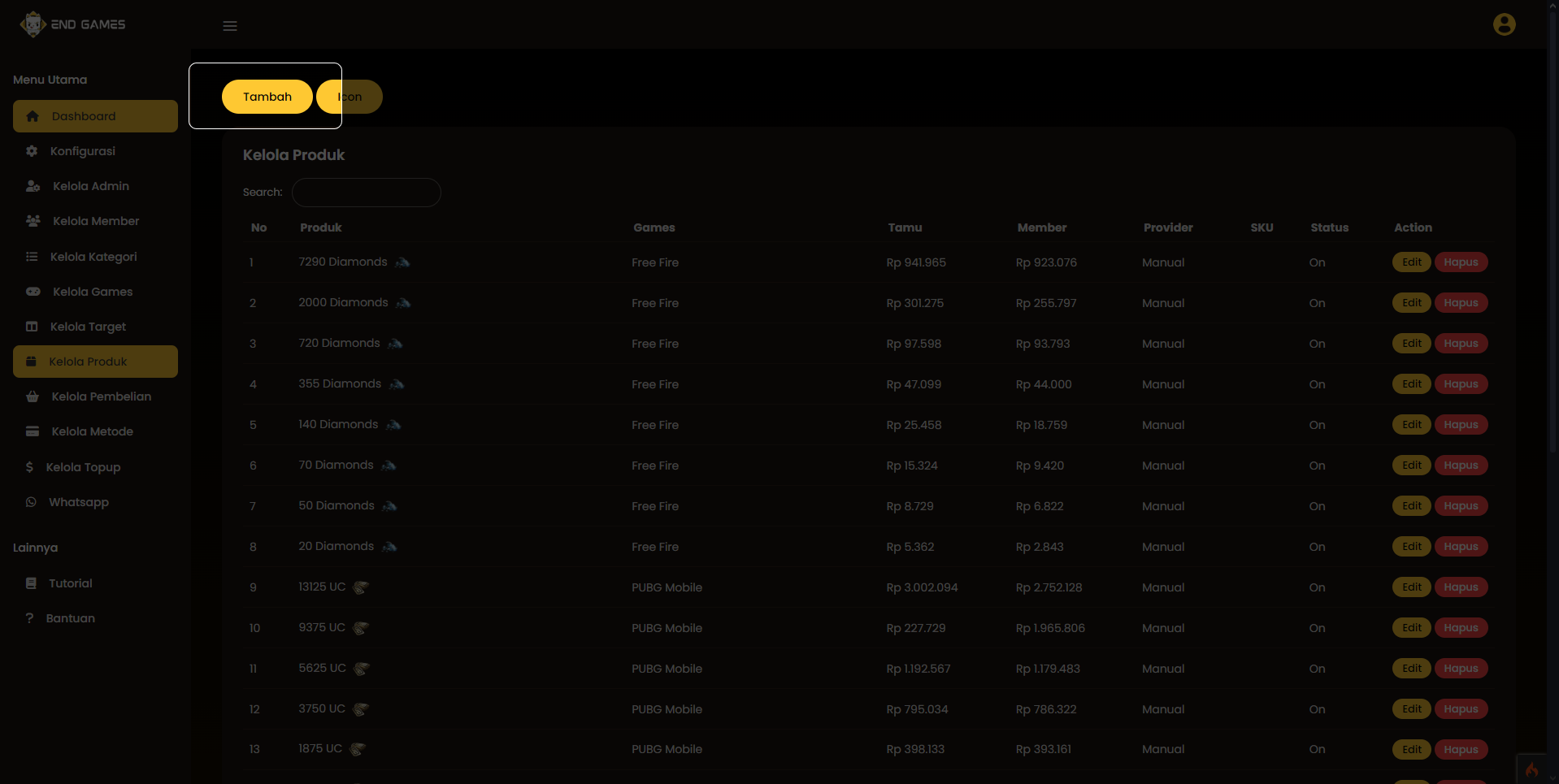Screen dimensions: 1559x784
Task: Click the Kelola Metode card icon
Action: point(33,431)
